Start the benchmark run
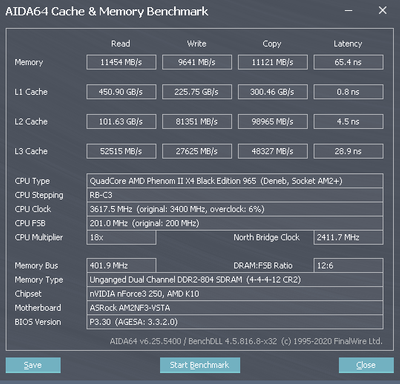The image size is (400, 384). pyautogui.click(x=200, y=365)
